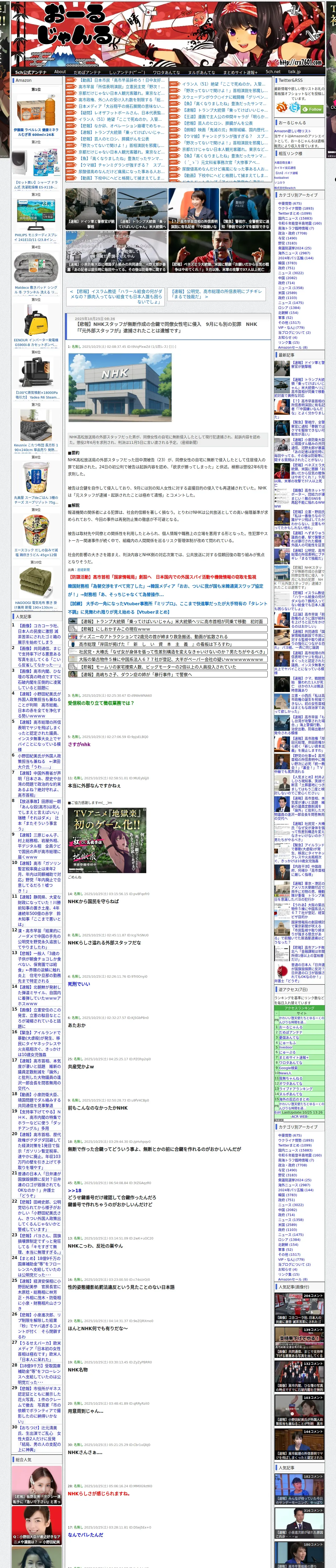This screenshot has width=336, height=1568.
Task: Open top thumbnail 【速報】ドイツ軍と警察官が銃撃戦
Action: (90, 209)
